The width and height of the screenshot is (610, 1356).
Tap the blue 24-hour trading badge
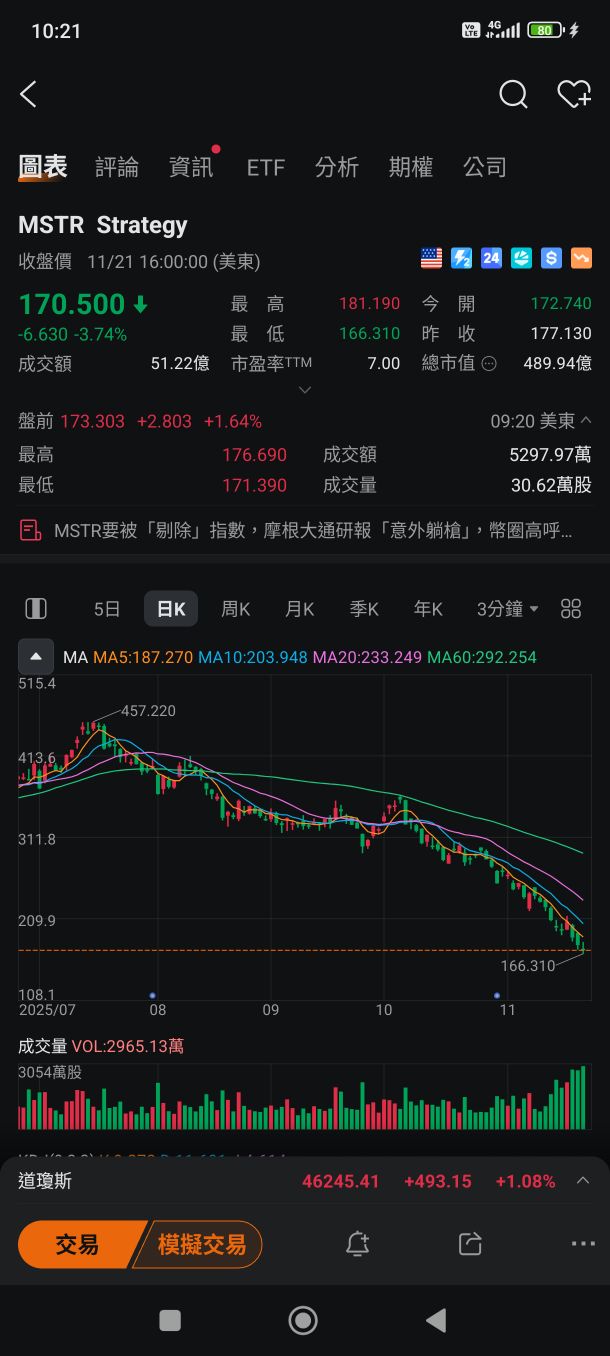pos(491,259)
